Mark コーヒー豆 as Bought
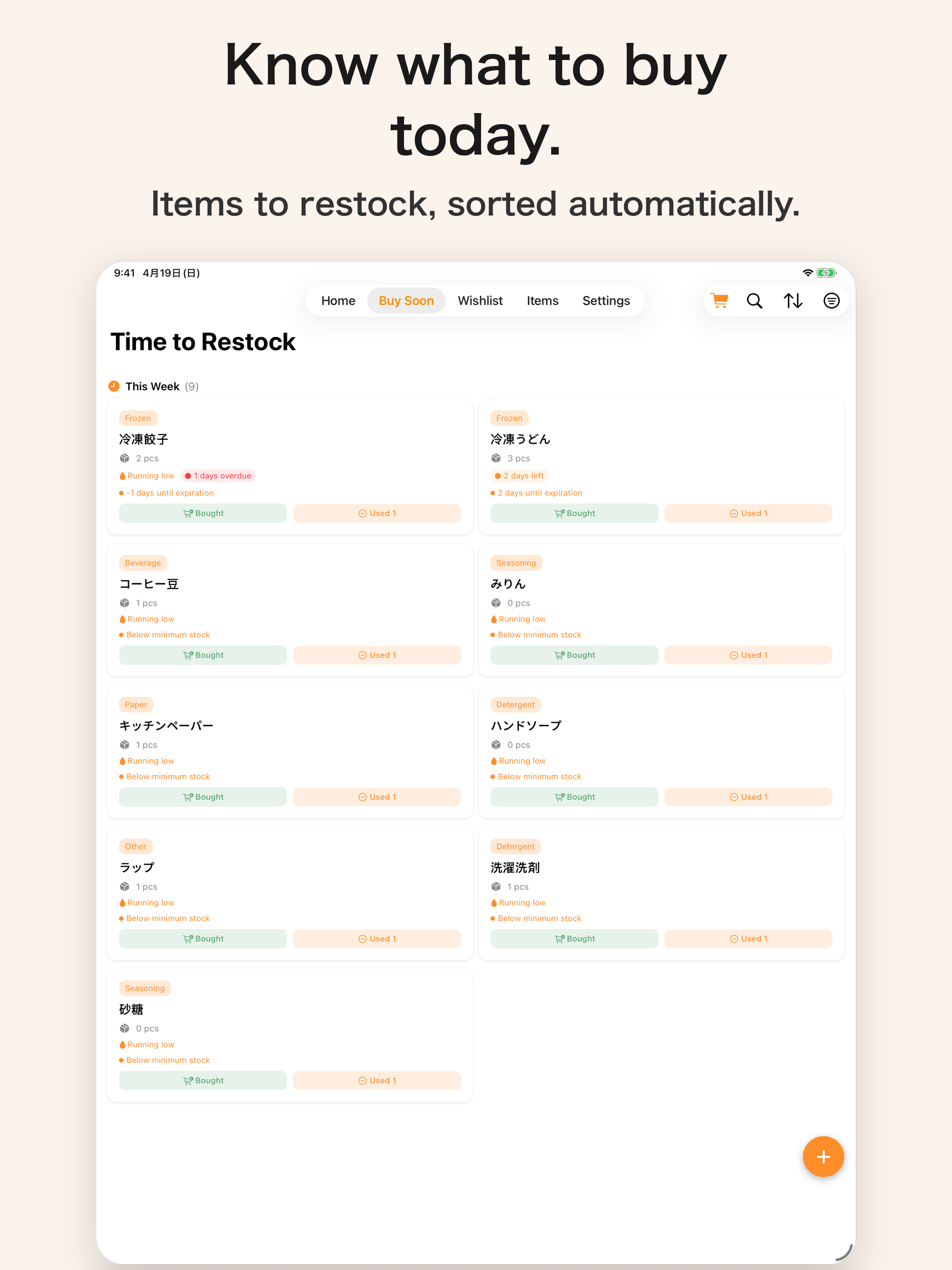This screenshot has width=952, height=1270. tap(203, 655)
